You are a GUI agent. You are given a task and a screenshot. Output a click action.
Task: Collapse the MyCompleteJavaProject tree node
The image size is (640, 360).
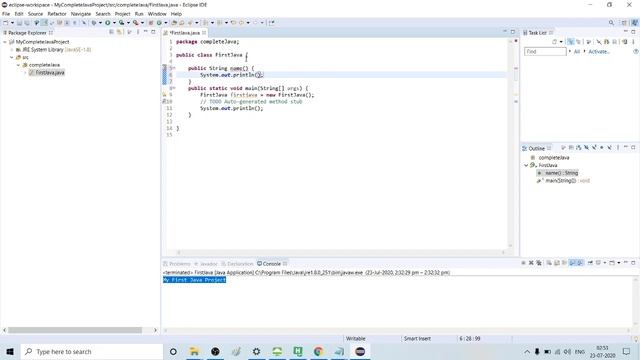coord(4,42)
